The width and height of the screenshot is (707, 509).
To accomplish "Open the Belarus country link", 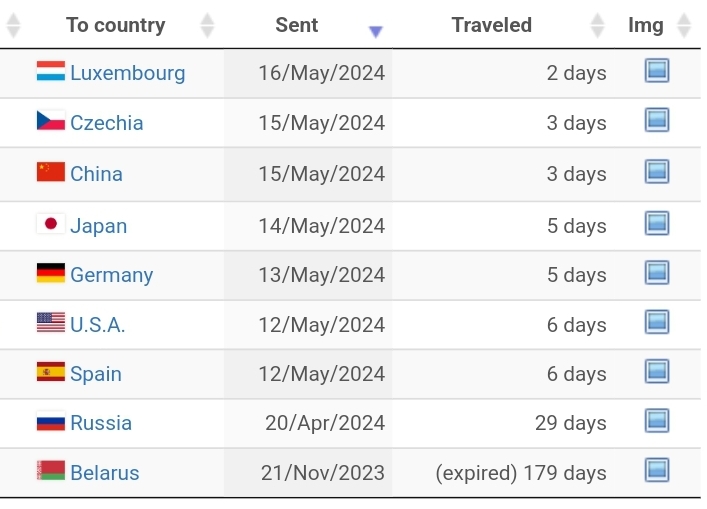I will point(105,473).
